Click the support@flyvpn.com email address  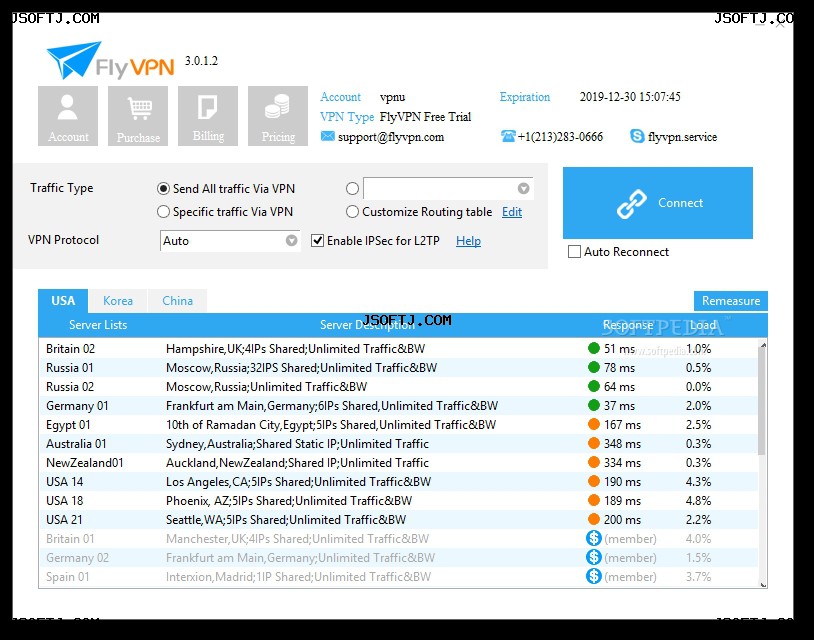click(x=391, y=137)
